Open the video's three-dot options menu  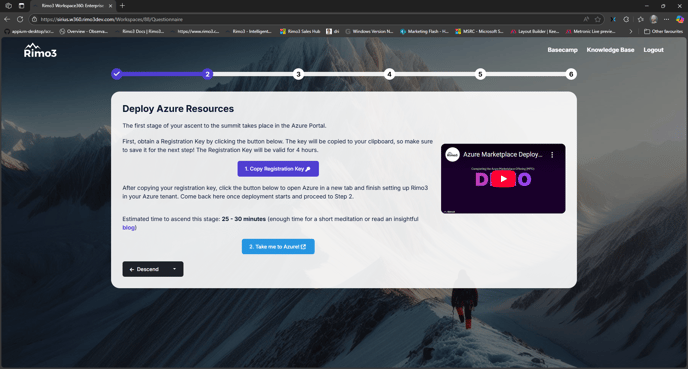(552, 154)
